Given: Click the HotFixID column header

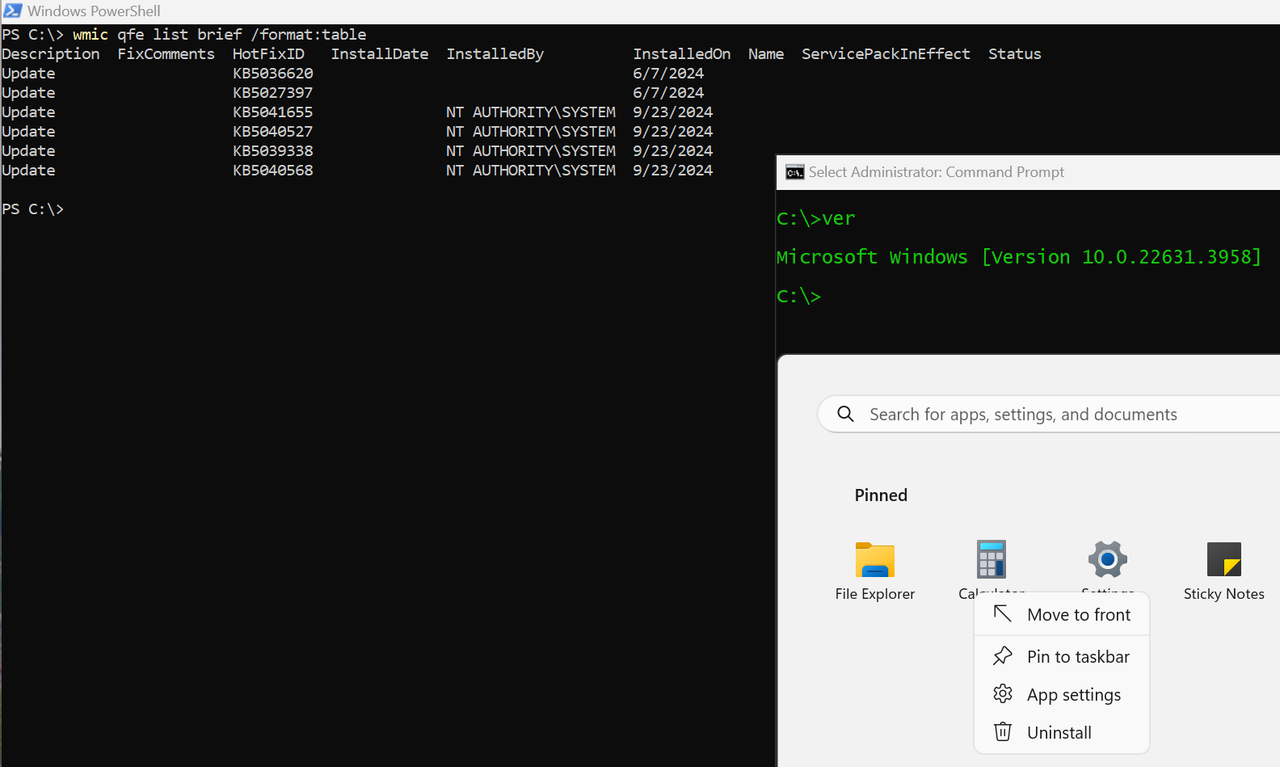Looking at the screenshot, I should (x=269, y=54).
